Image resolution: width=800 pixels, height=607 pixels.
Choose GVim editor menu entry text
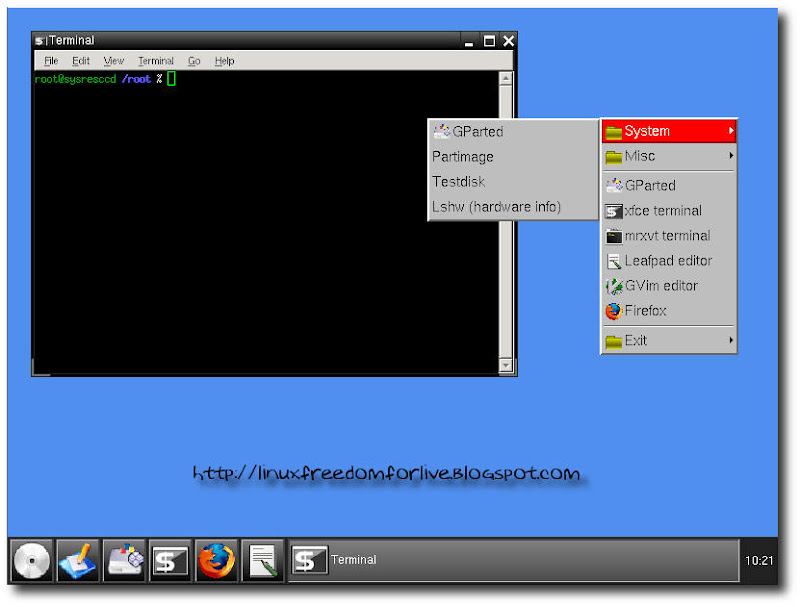661,286
